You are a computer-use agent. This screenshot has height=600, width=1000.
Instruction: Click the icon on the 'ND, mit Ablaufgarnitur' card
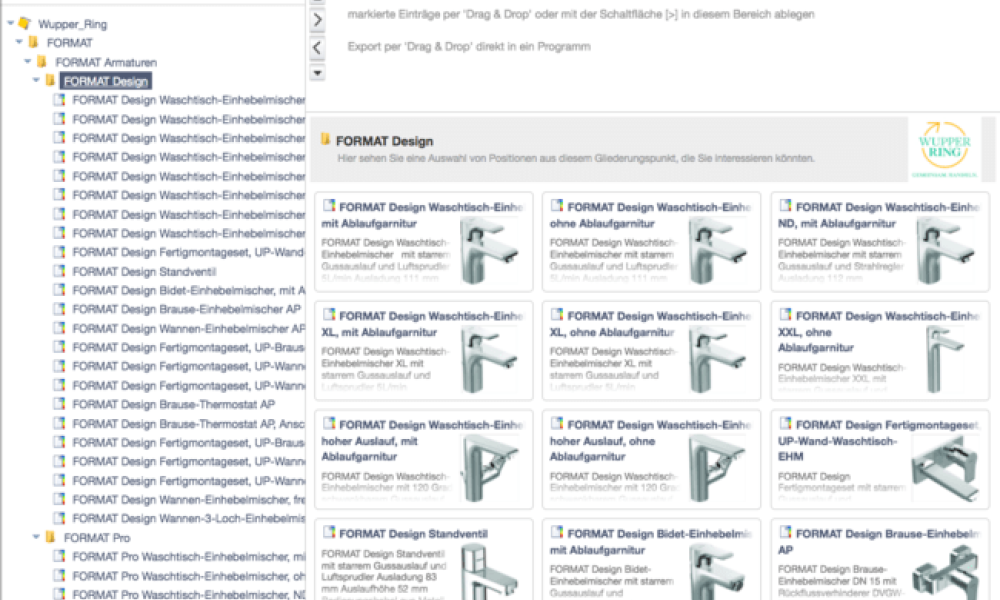(786, 205)
